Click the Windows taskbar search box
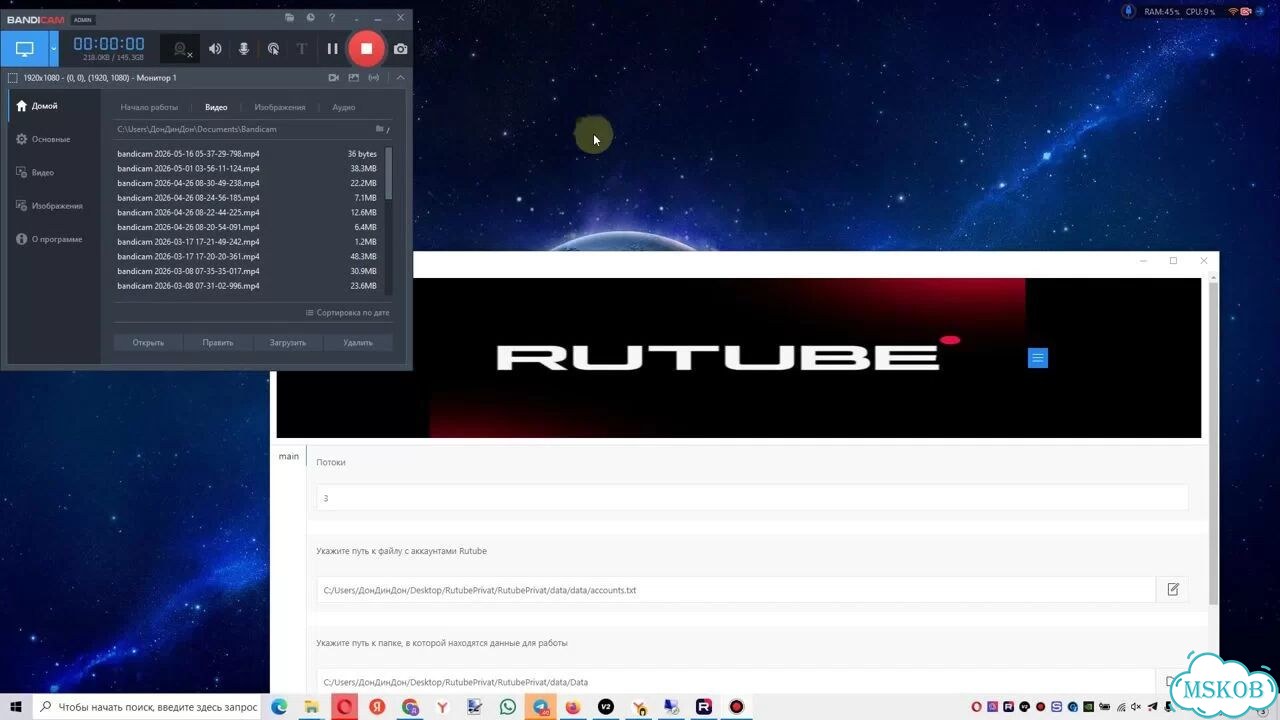Screen dimensions: 1280x720 click(149, 707)
